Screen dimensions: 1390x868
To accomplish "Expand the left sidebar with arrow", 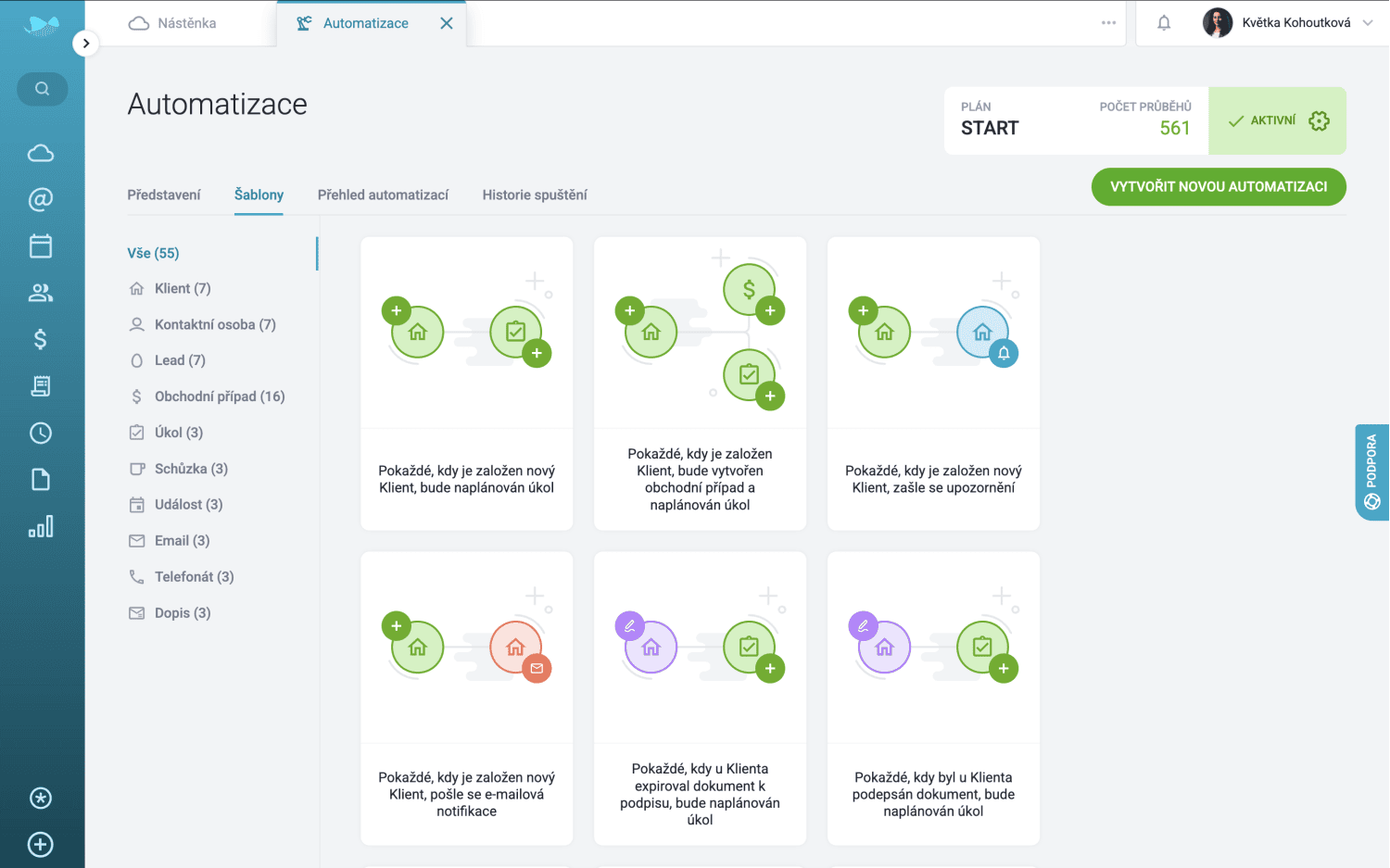I will click(85, 43).
